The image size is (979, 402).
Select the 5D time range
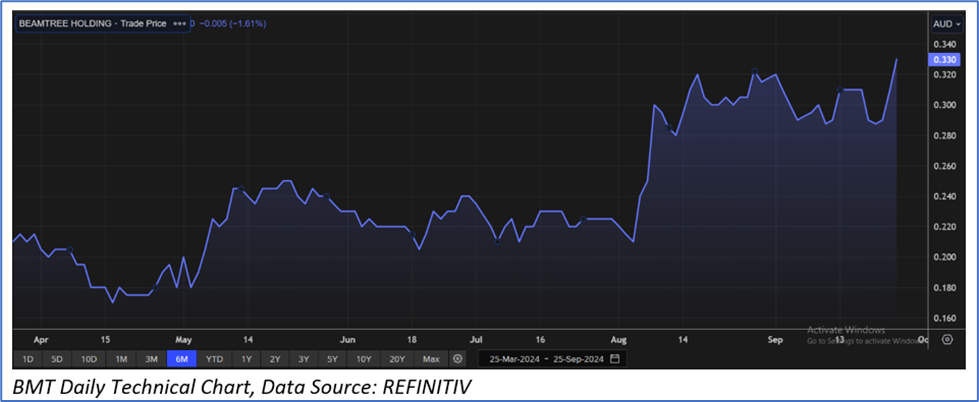click(x=57, y=358)
